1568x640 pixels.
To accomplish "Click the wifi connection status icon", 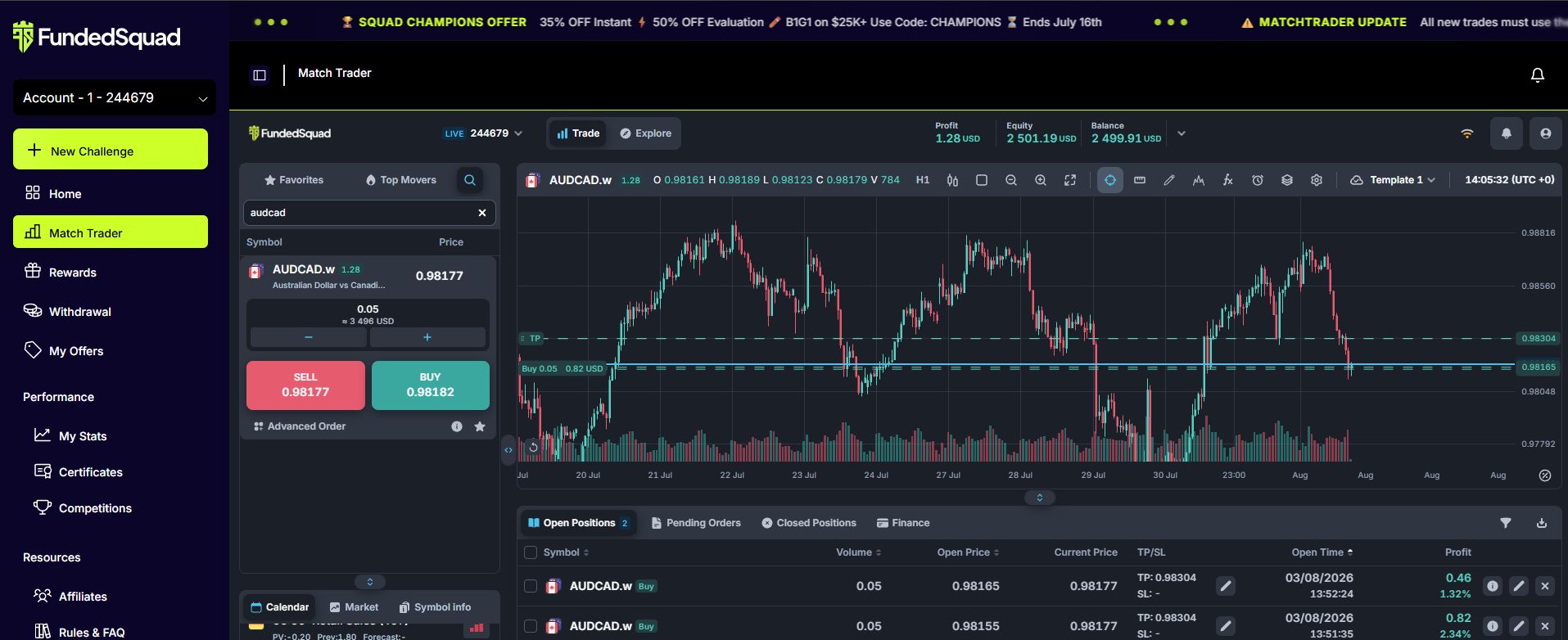I will 1467,133.
